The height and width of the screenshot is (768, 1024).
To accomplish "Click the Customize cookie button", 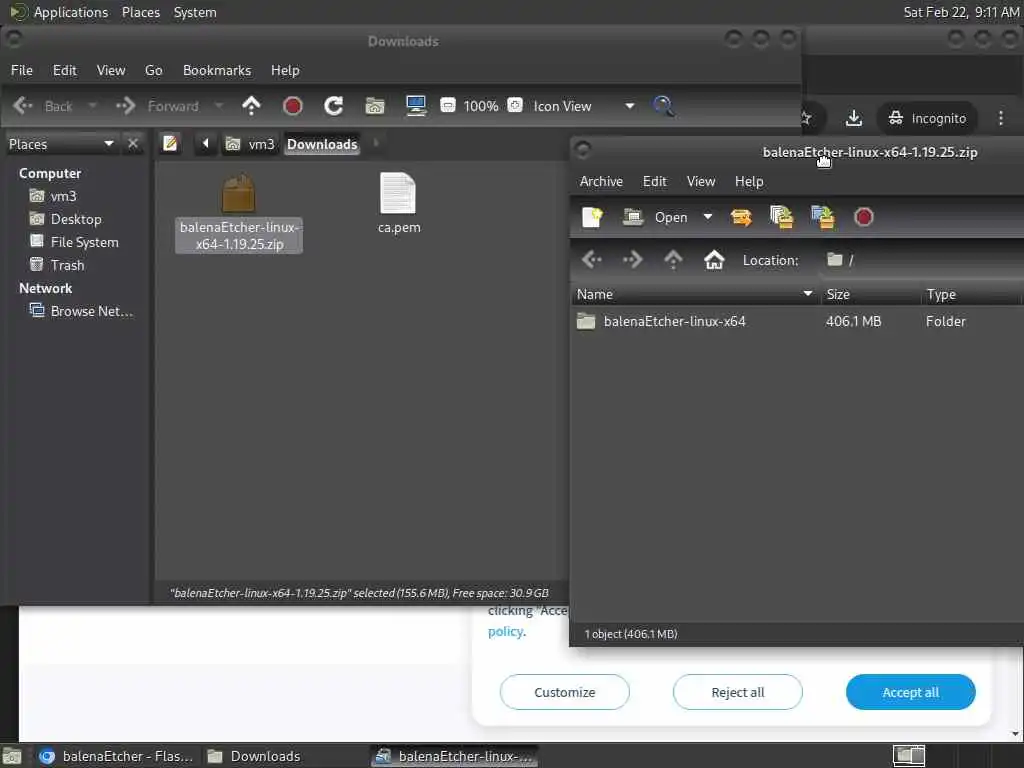I will (564, 692).
